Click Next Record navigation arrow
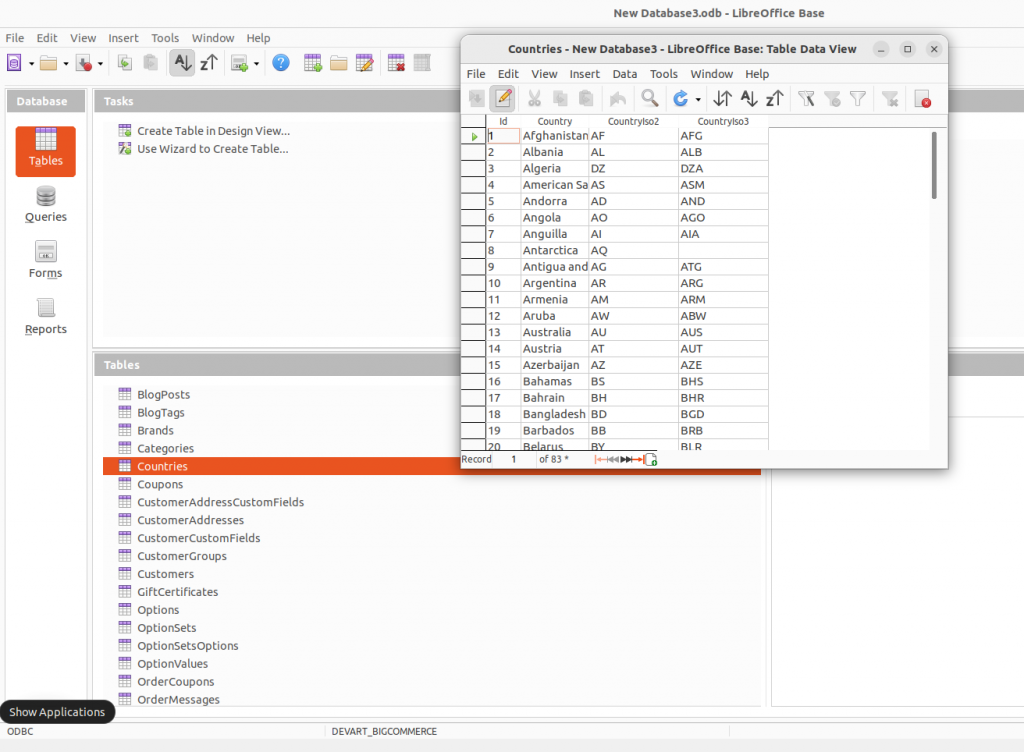 click(x=625, y=460)
